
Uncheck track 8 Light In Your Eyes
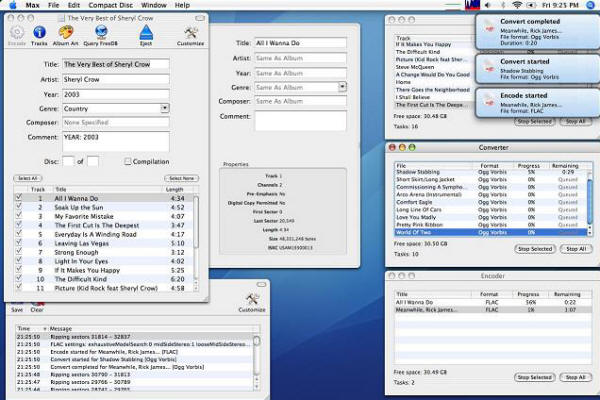19,260
